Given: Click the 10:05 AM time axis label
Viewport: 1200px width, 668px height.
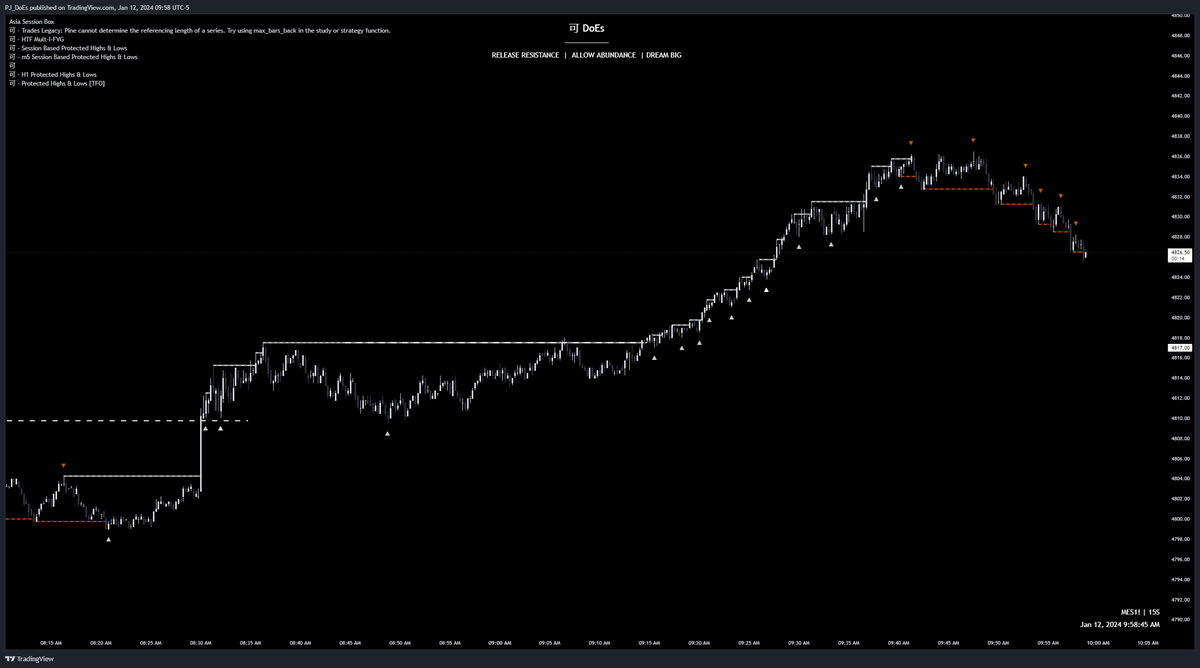Looking at the screenshot, I should (x=1147, y=644).
